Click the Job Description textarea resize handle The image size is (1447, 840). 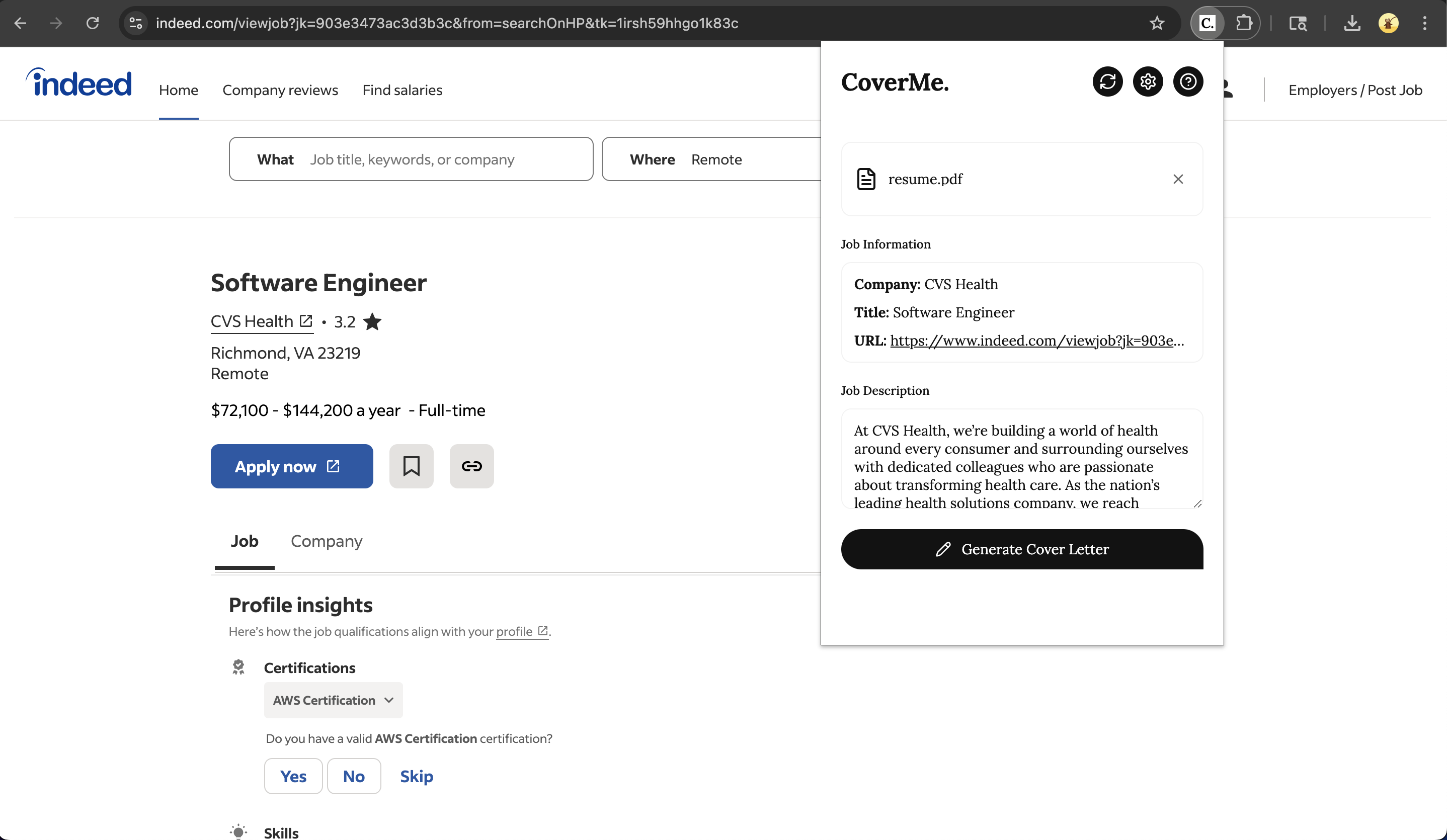1197,503
